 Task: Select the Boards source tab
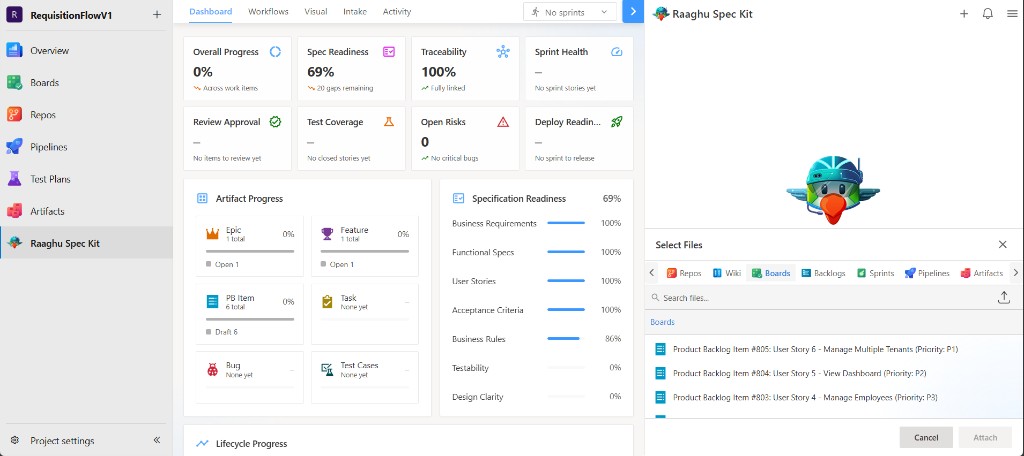pos(771,273)
